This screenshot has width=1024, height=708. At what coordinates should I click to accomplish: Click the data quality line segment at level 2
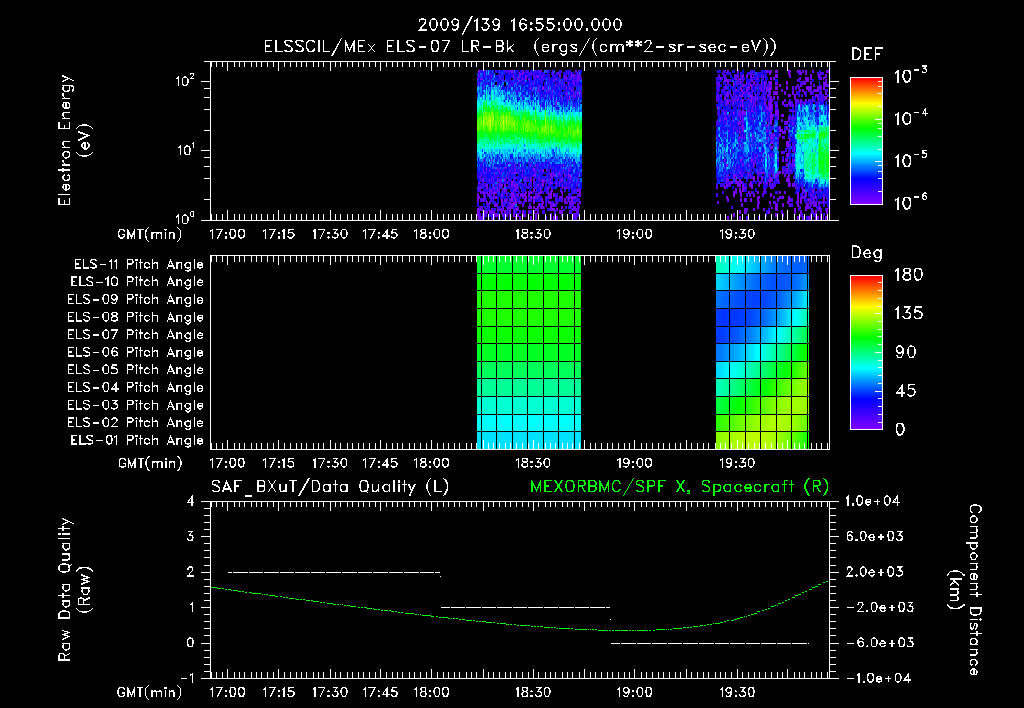[334, 572]
